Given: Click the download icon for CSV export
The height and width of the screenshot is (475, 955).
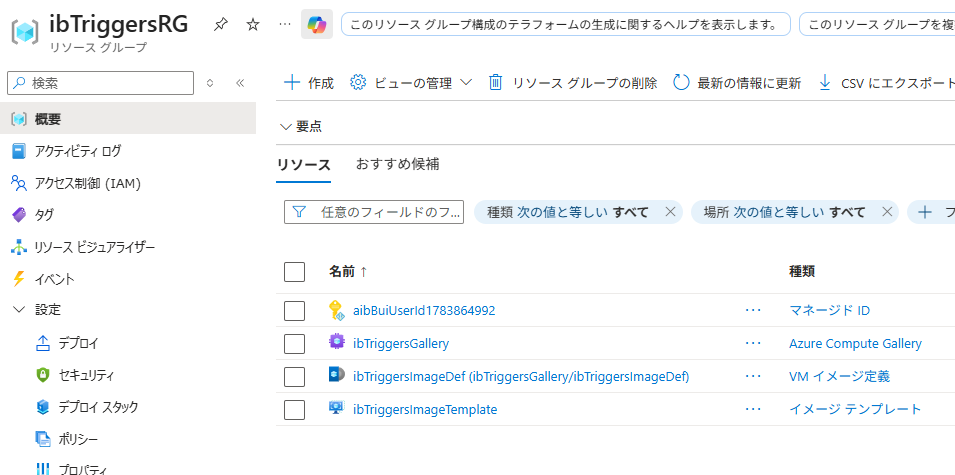Looking at the screenshot, I should pyautogui.click(x=825, y=83).
